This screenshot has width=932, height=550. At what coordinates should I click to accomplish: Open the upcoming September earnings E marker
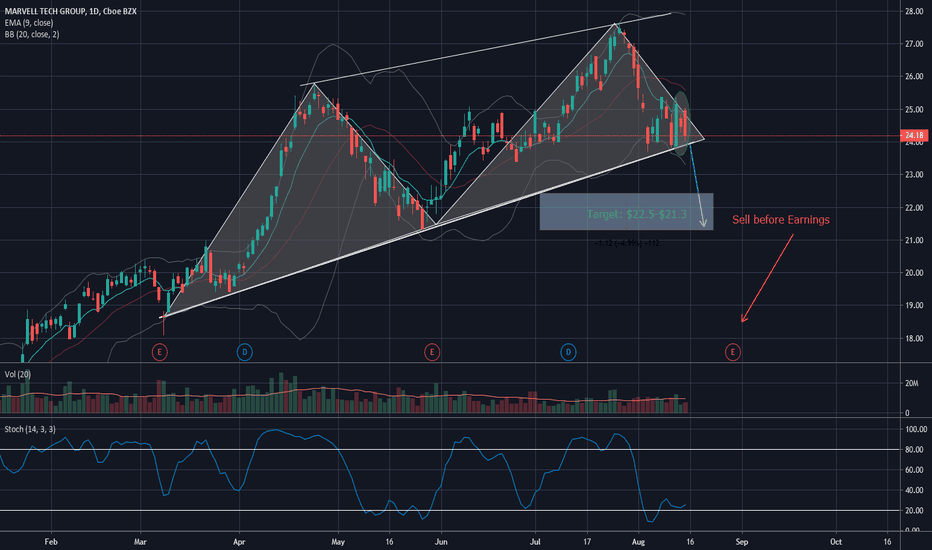pyautogui.click(x=733, y=352)
